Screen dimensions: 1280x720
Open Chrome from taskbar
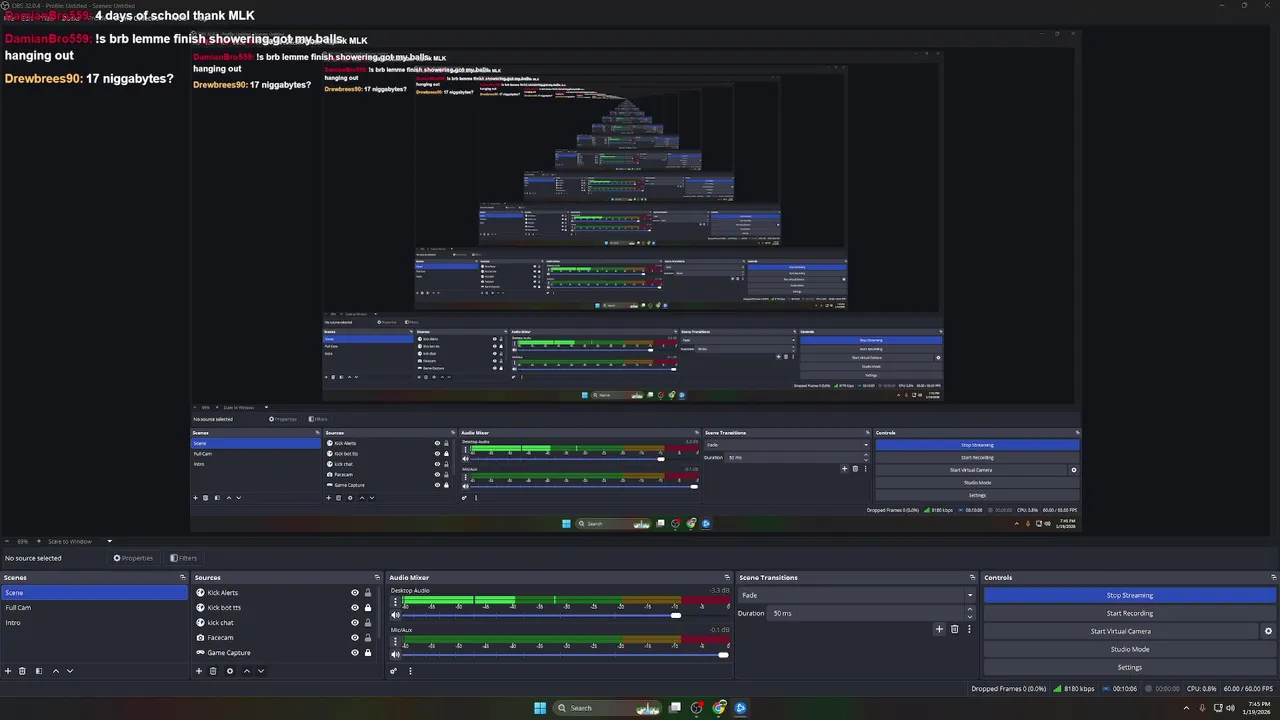click(719, 708)
